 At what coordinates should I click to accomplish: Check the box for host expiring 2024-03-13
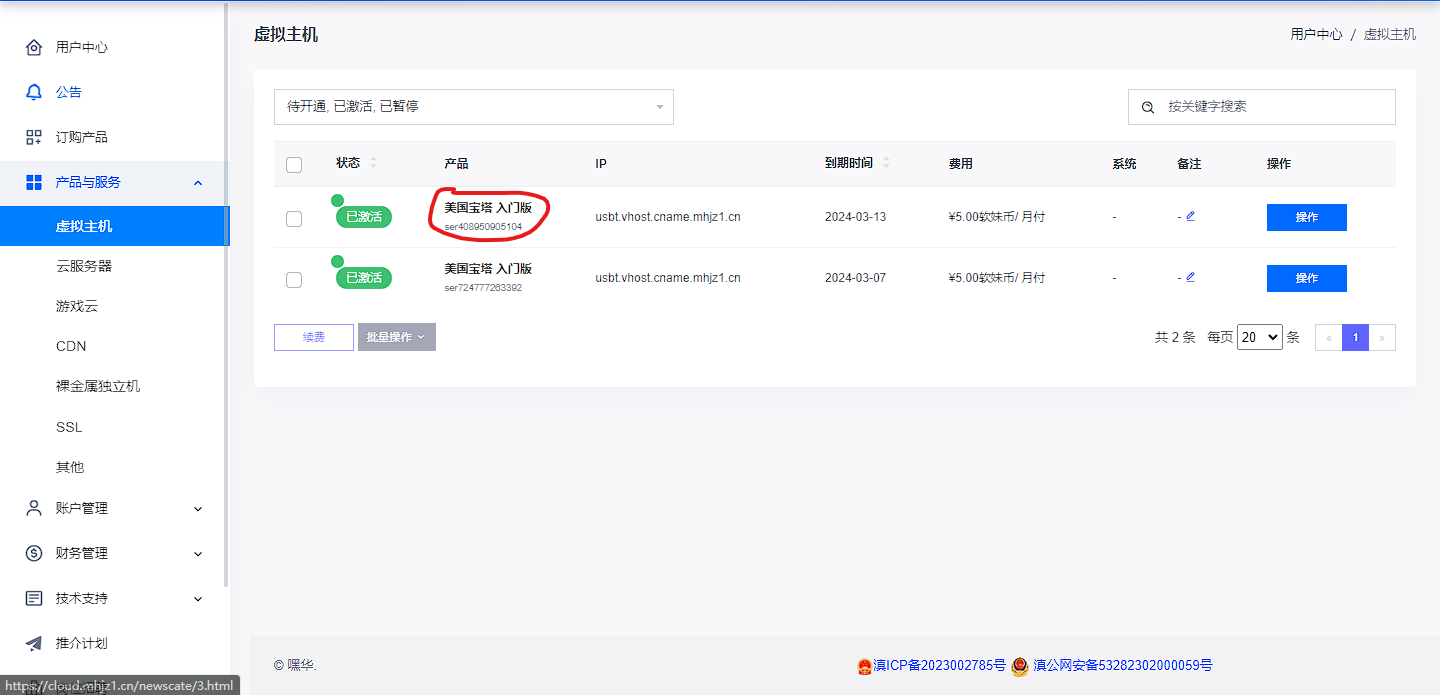pyautogui.click(x=294, y=218)
